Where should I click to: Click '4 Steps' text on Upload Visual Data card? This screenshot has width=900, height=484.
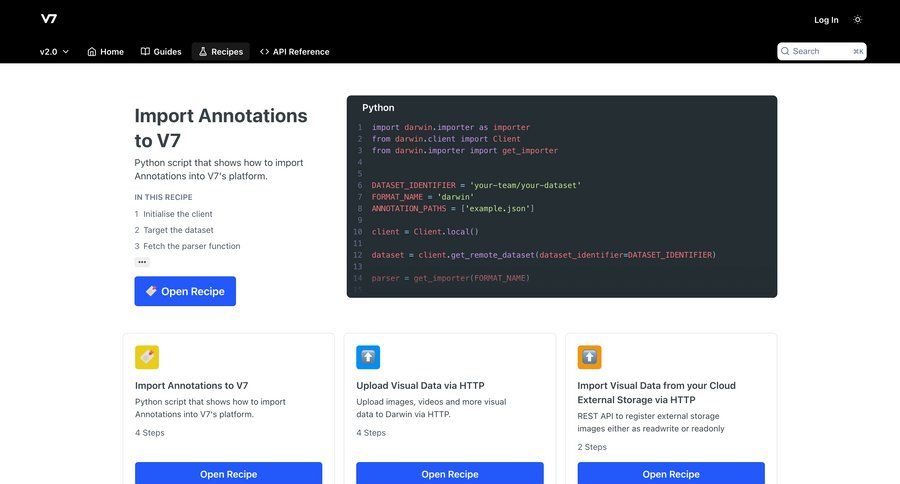[371, 433]
